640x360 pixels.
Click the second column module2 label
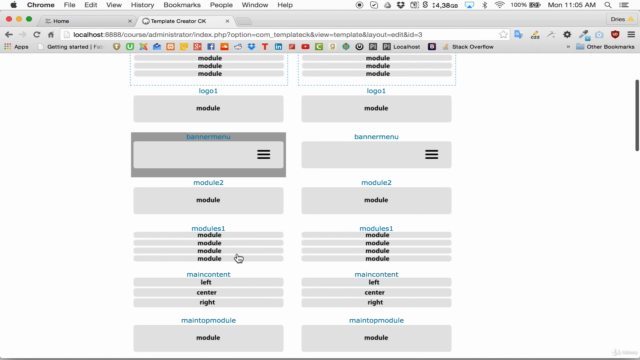376,182
